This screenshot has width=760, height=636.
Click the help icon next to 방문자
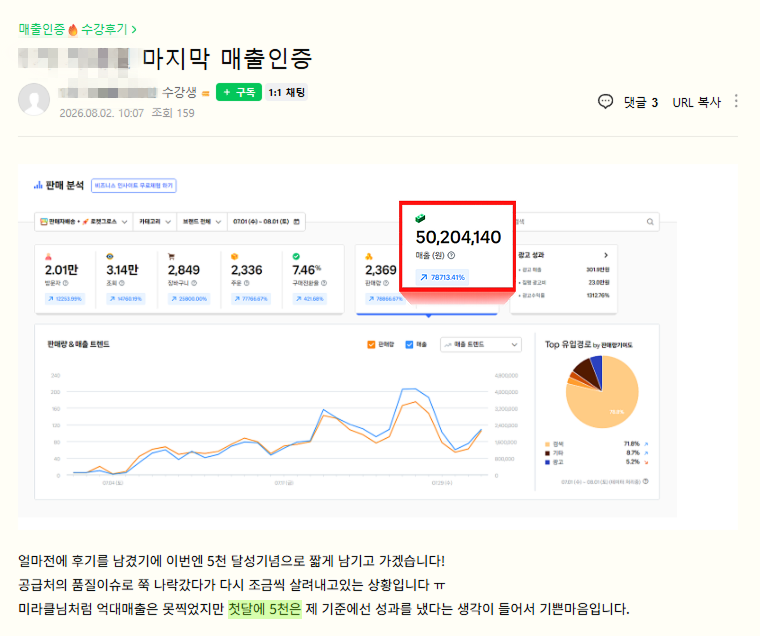[65, 283]
